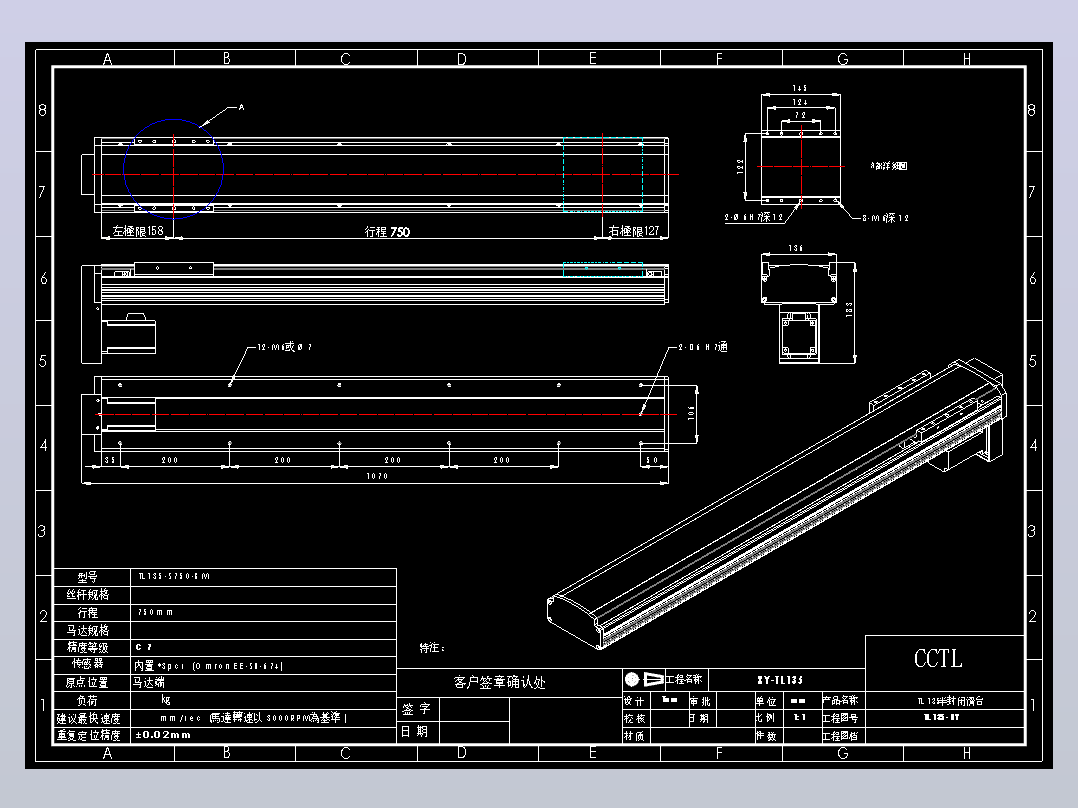
Task: Click the '重复定位精度' row label
Action: pos(89,735)
